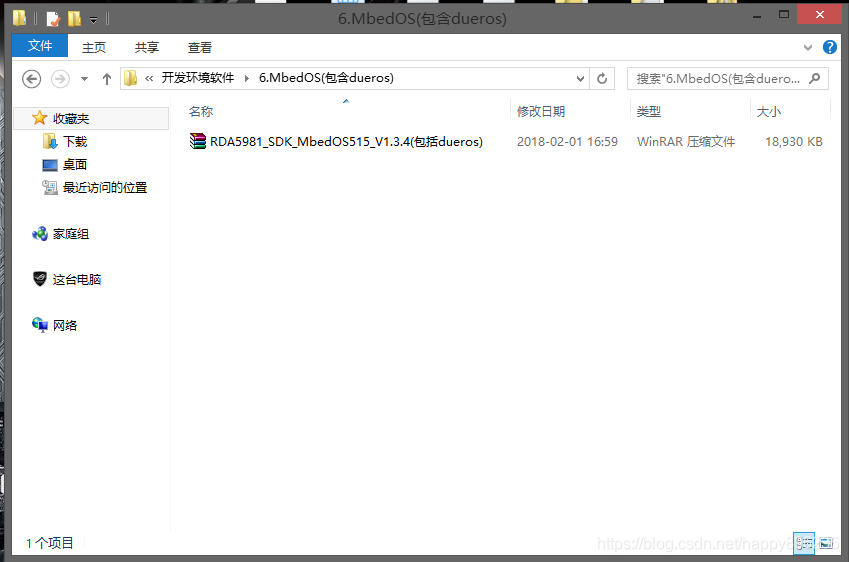Click the 最近访问的位置 icon
The image size is (849, 562).
pos(50,187)
